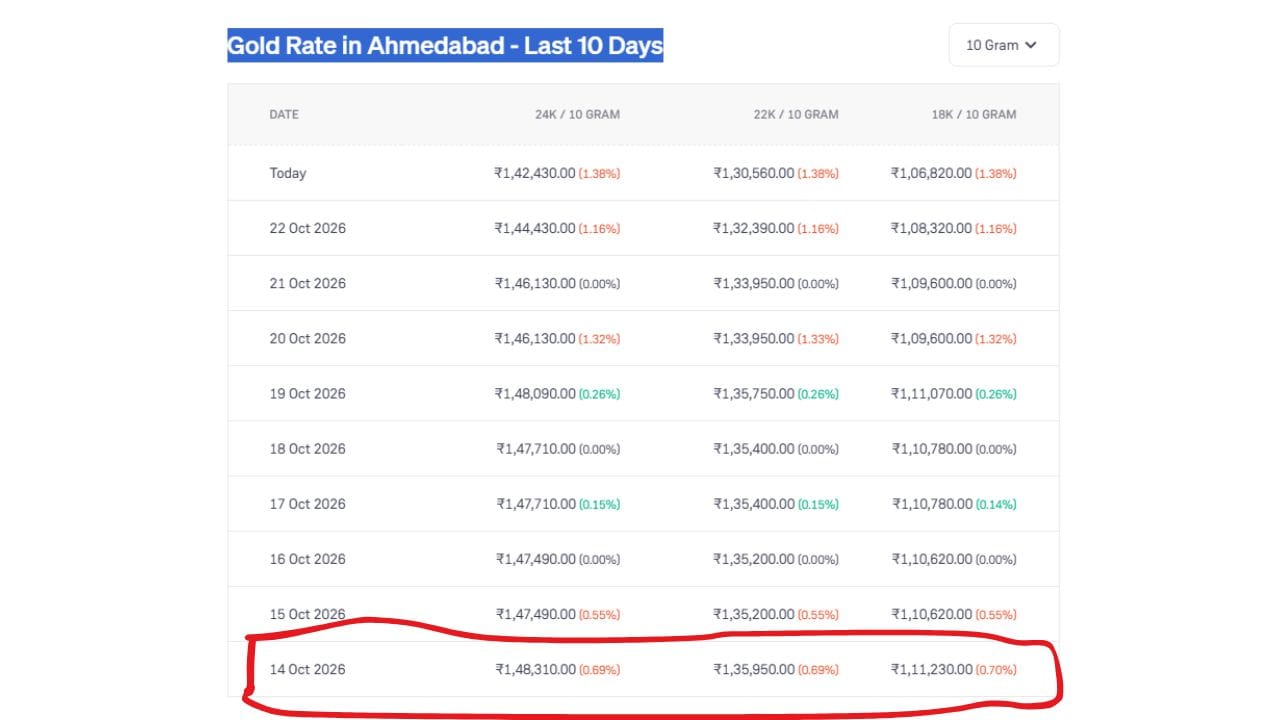Viewport: 1280px width, 720px height.
Task: Click the chevron arrow beside 10 Gram
Action: pos(1031,45)
